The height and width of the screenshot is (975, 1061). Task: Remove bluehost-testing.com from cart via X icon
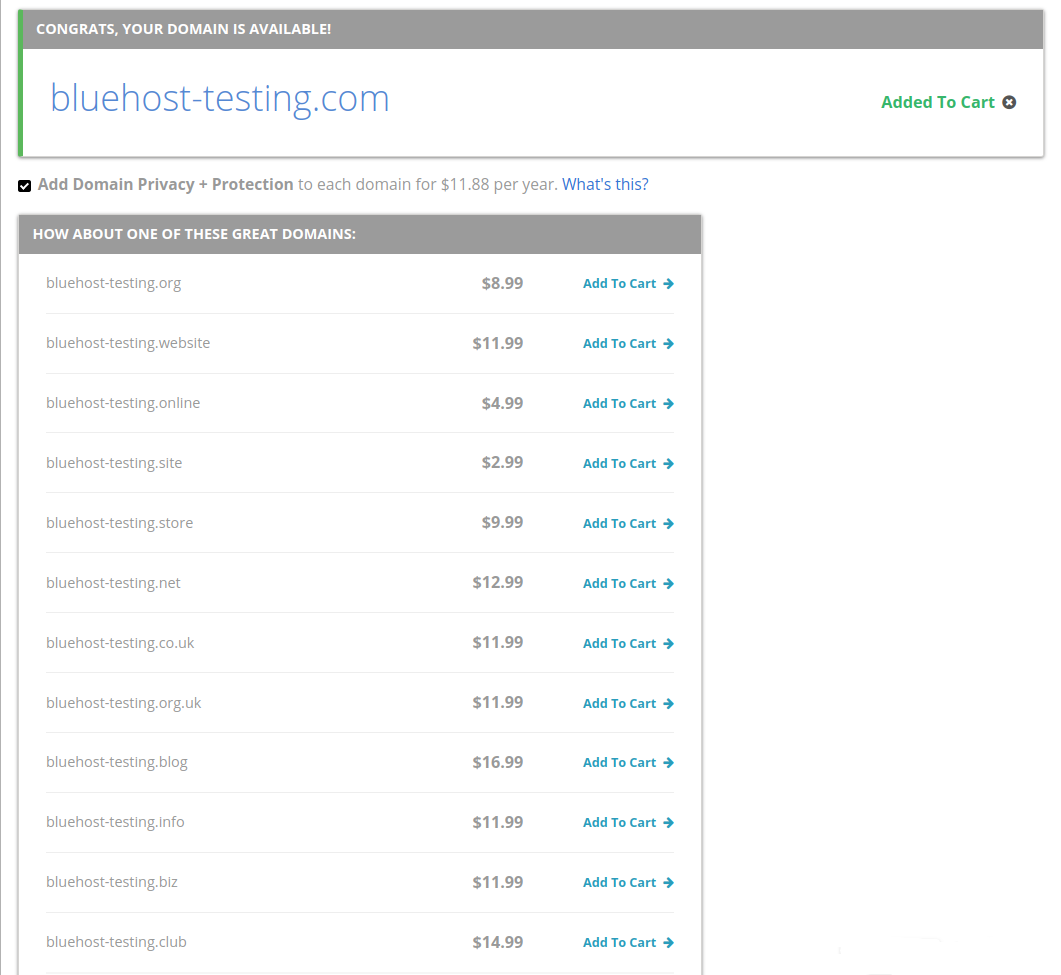pyautogui.click(x=1009, y=102)
